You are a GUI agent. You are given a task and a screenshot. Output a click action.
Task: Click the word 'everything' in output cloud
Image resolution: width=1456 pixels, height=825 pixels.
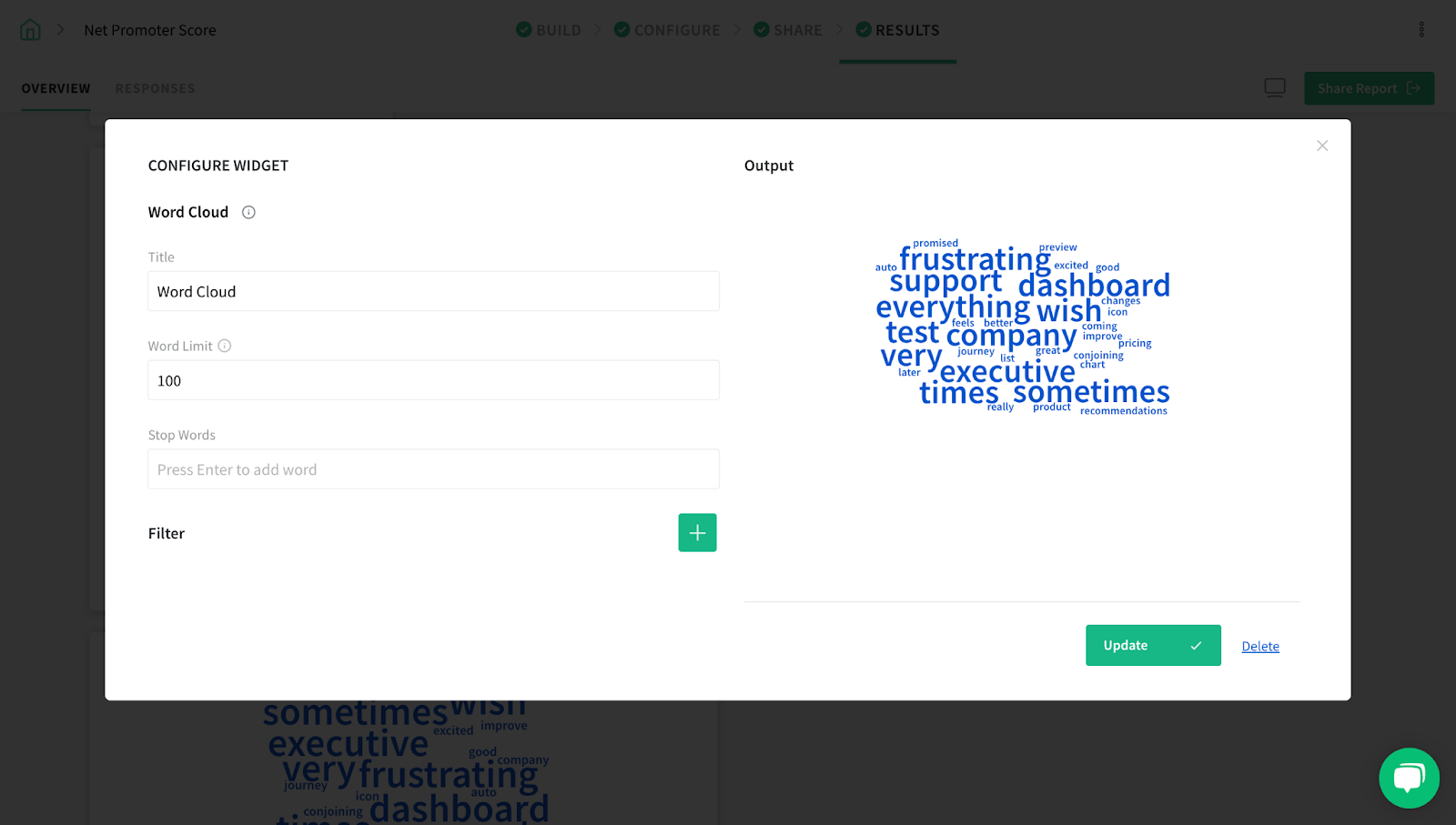coord(953,308)
